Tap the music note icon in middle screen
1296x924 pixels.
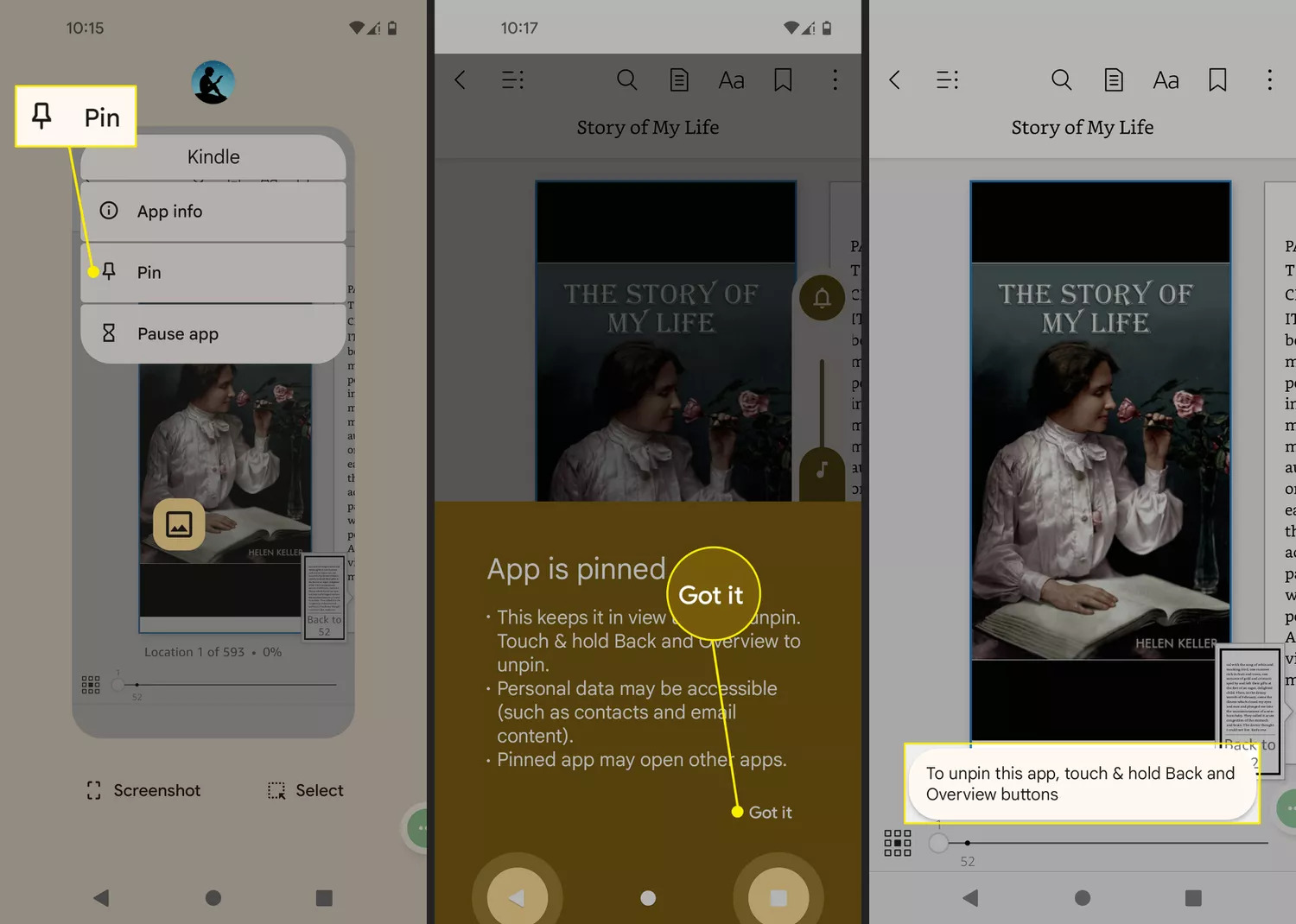(822, 471)
